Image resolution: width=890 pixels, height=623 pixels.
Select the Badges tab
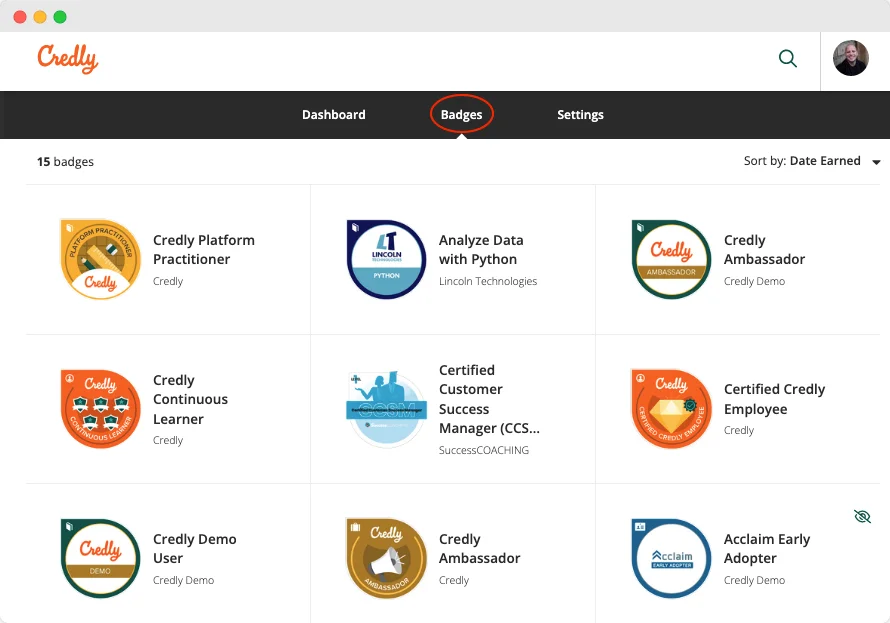pos(461,115)
